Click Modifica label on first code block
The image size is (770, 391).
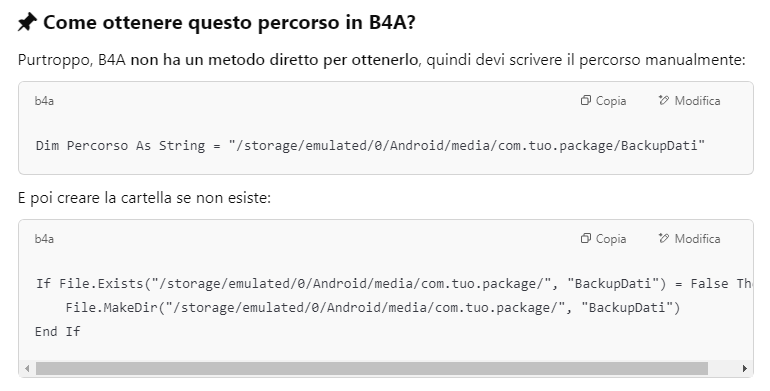pos(697,101)
